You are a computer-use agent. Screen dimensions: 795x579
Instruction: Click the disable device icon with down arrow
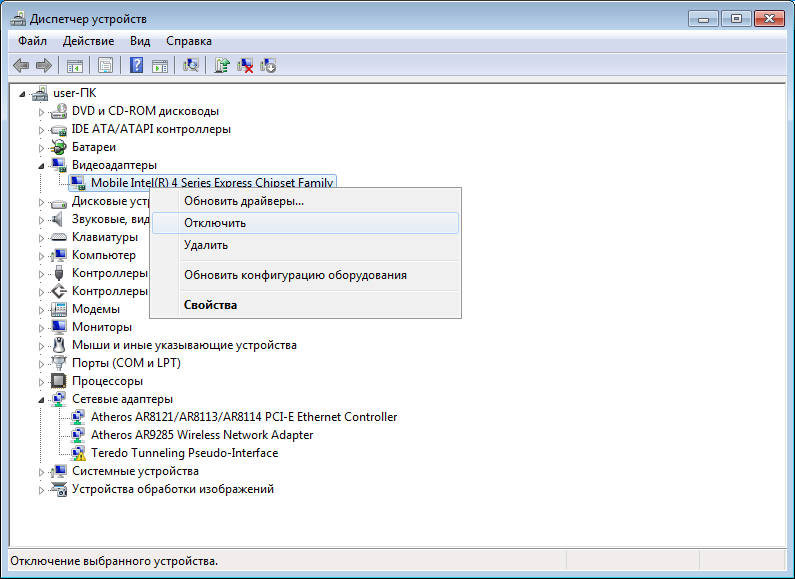(x=268, y=65)
